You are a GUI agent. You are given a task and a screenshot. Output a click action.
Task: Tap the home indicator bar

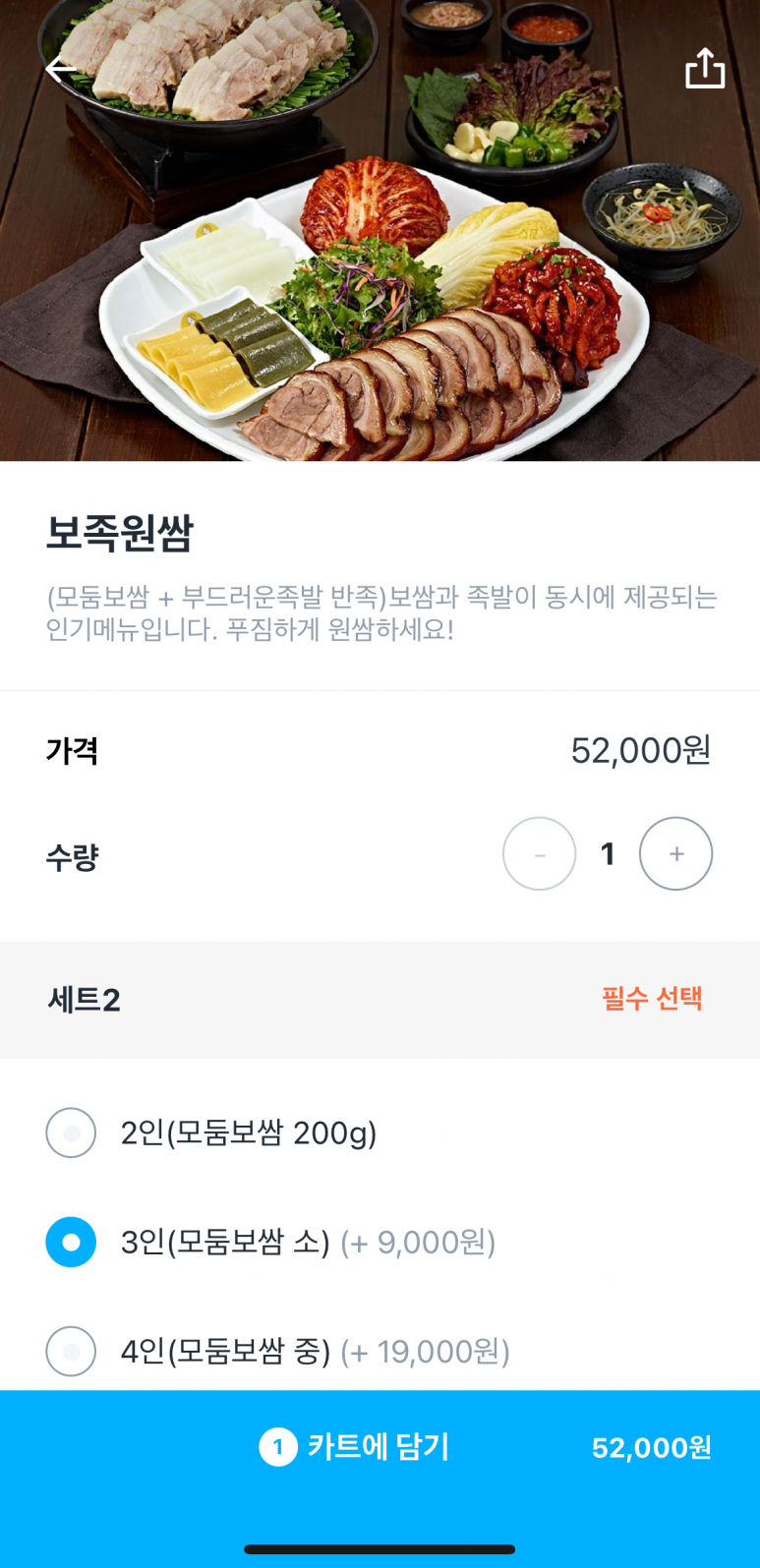380,1549
